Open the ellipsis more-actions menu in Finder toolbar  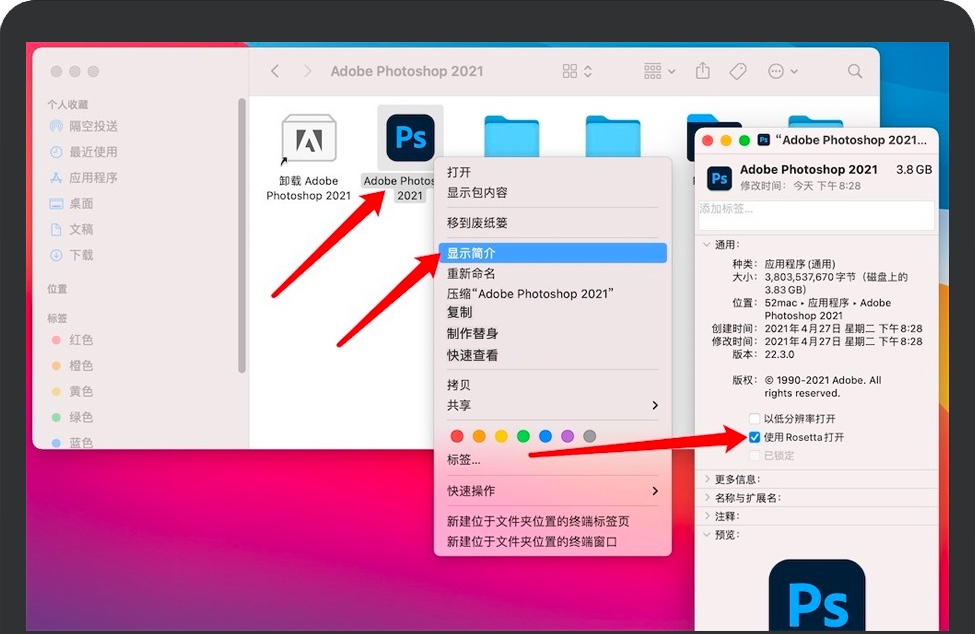click(782, 71)
